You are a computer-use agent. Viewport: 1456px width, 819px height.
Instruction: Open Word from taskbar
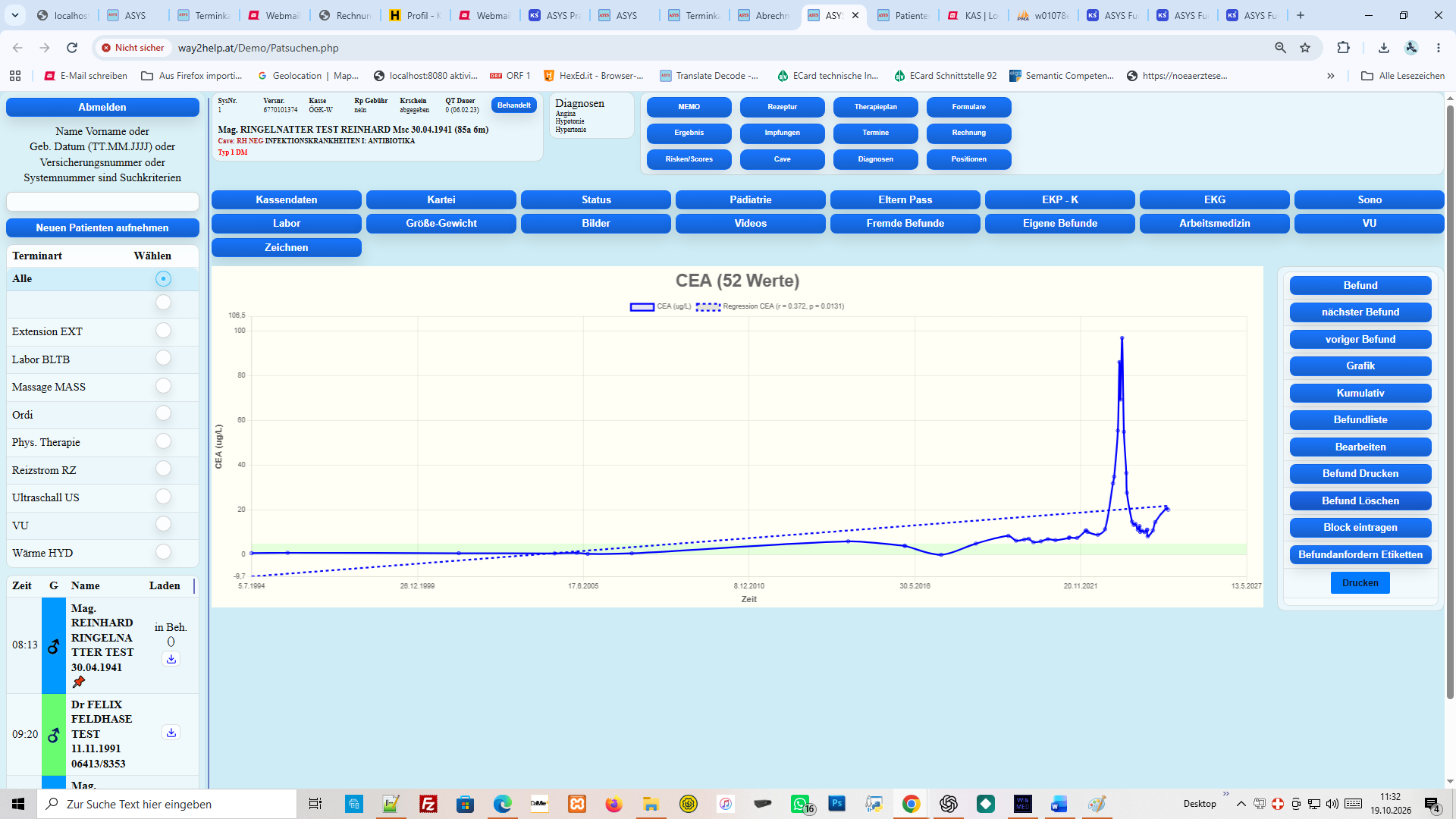pyautogui.click(x=1059, y=804)
